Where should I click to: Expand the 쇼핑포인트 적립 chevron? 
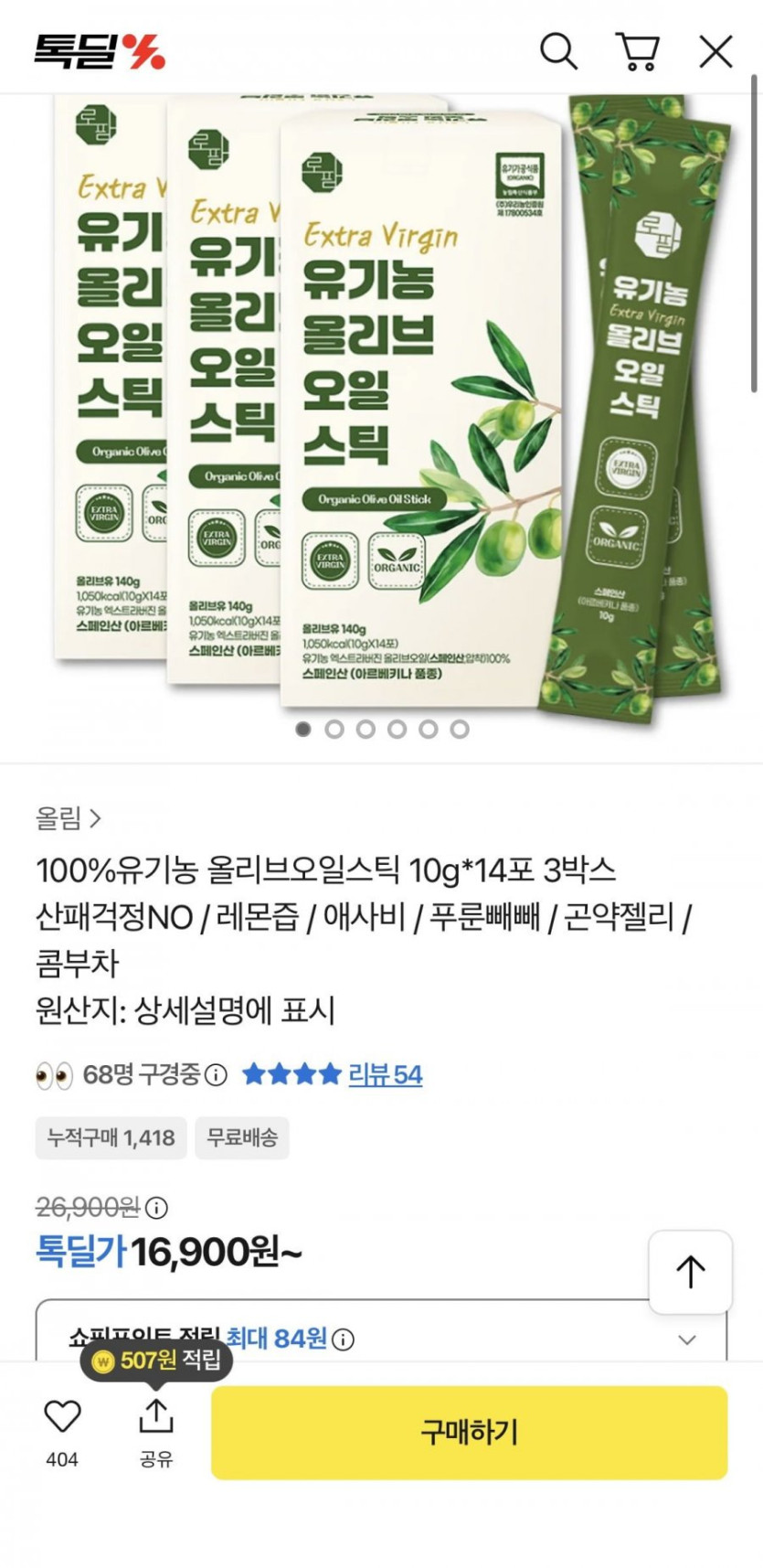[x=687, y=1339]
